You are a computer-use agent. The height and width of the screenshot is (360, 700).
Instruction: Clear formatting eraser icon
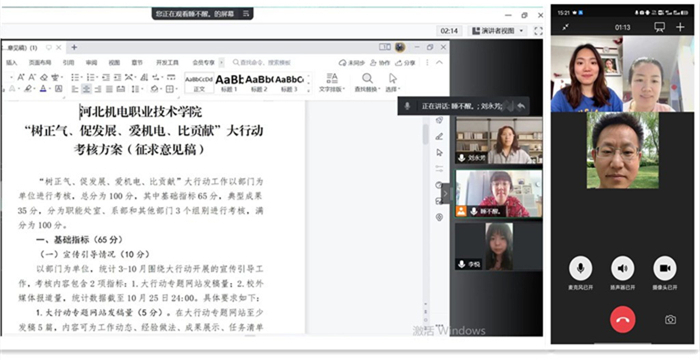point(45,77)
